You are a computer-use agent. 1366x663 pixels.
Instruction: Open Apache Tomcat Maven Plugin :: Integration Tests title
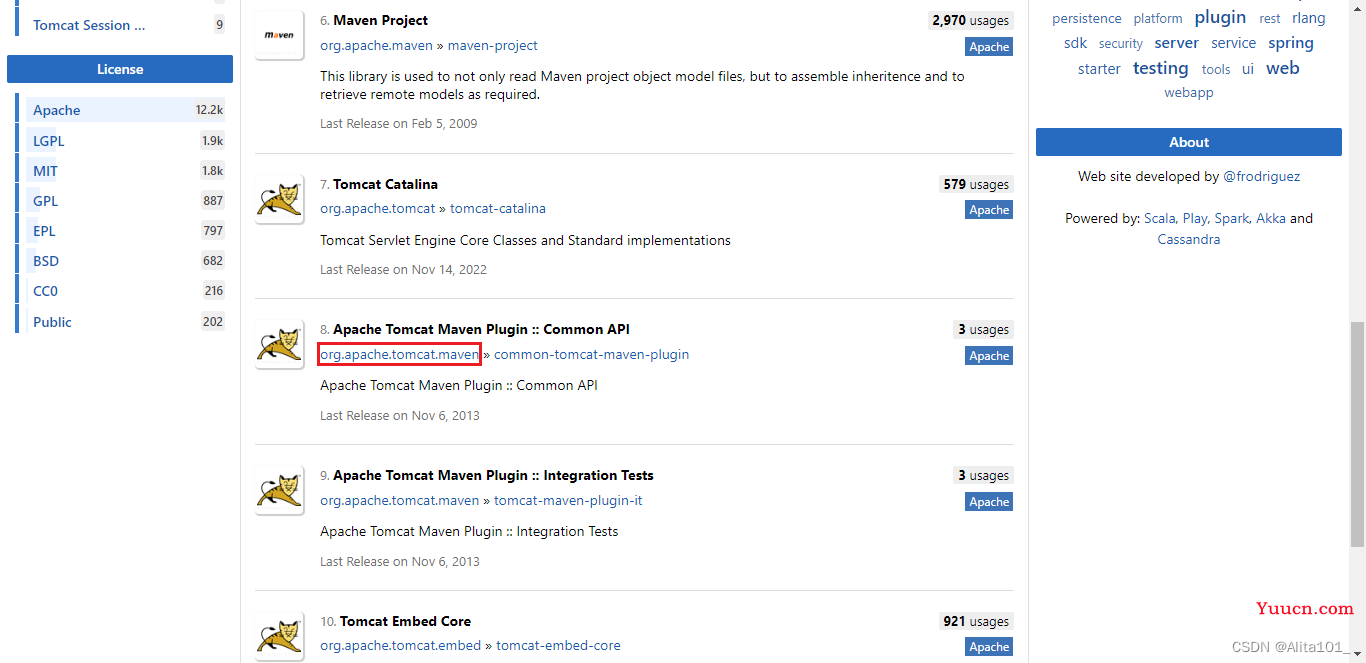click(x=493, y=475)
